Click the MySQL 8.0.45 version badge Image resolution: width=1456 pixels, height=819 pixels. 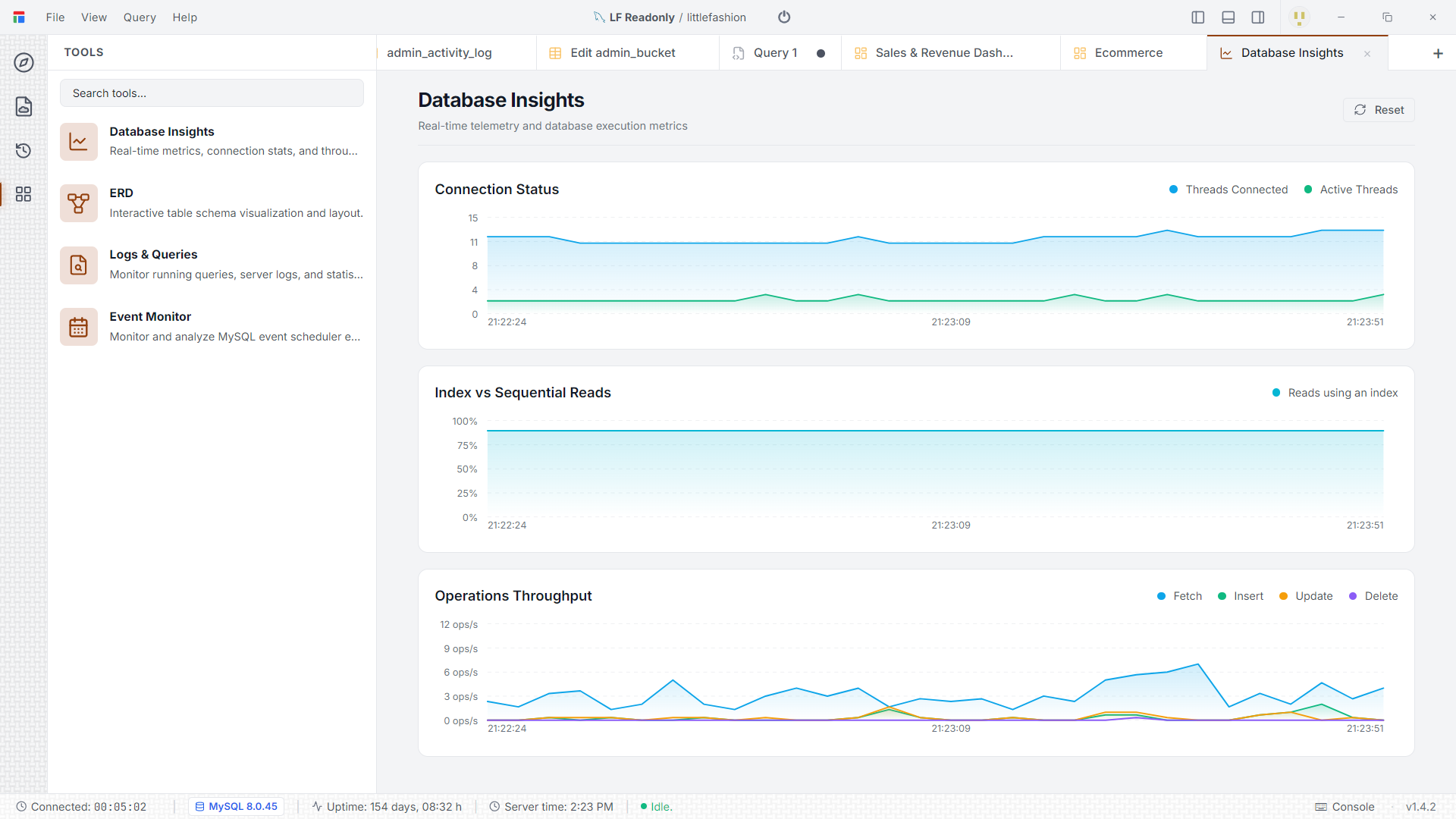point(237,807)
